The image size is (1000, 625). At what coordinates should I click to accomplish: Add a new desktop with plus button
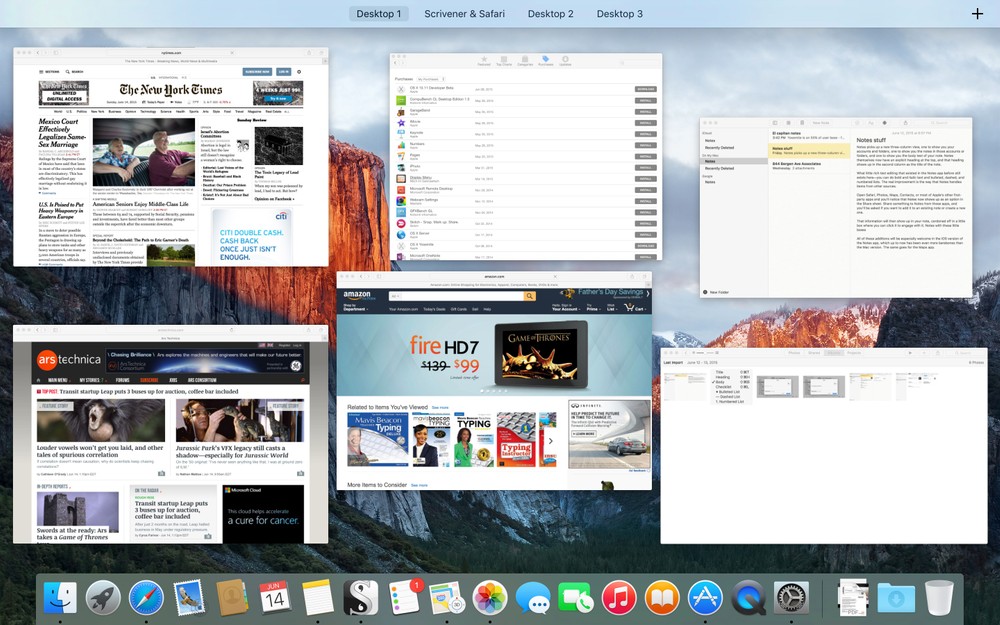click(x=977, y=14)
